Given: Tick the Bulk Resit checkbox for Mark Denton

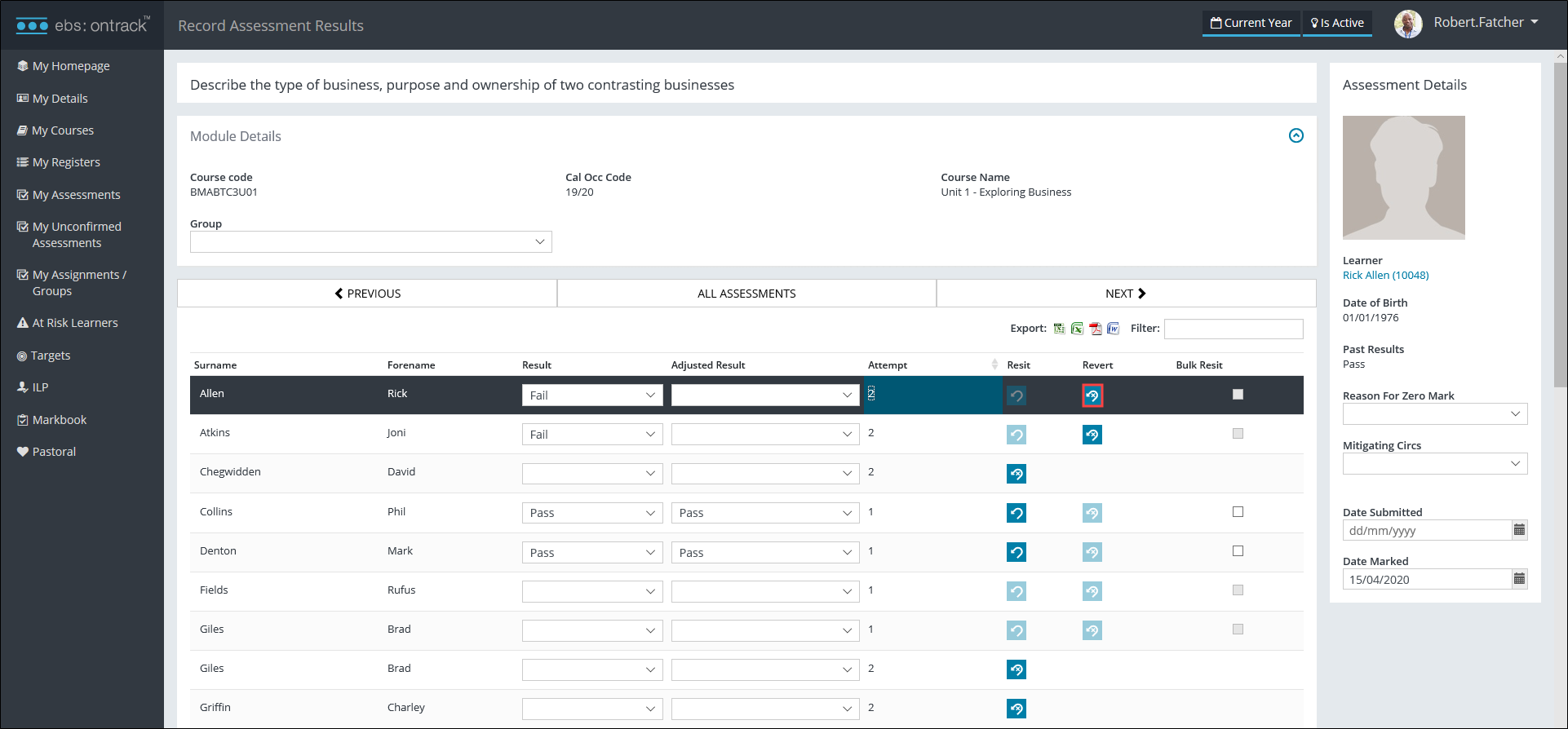Looking at the screenshot, I should [1238, 550].
